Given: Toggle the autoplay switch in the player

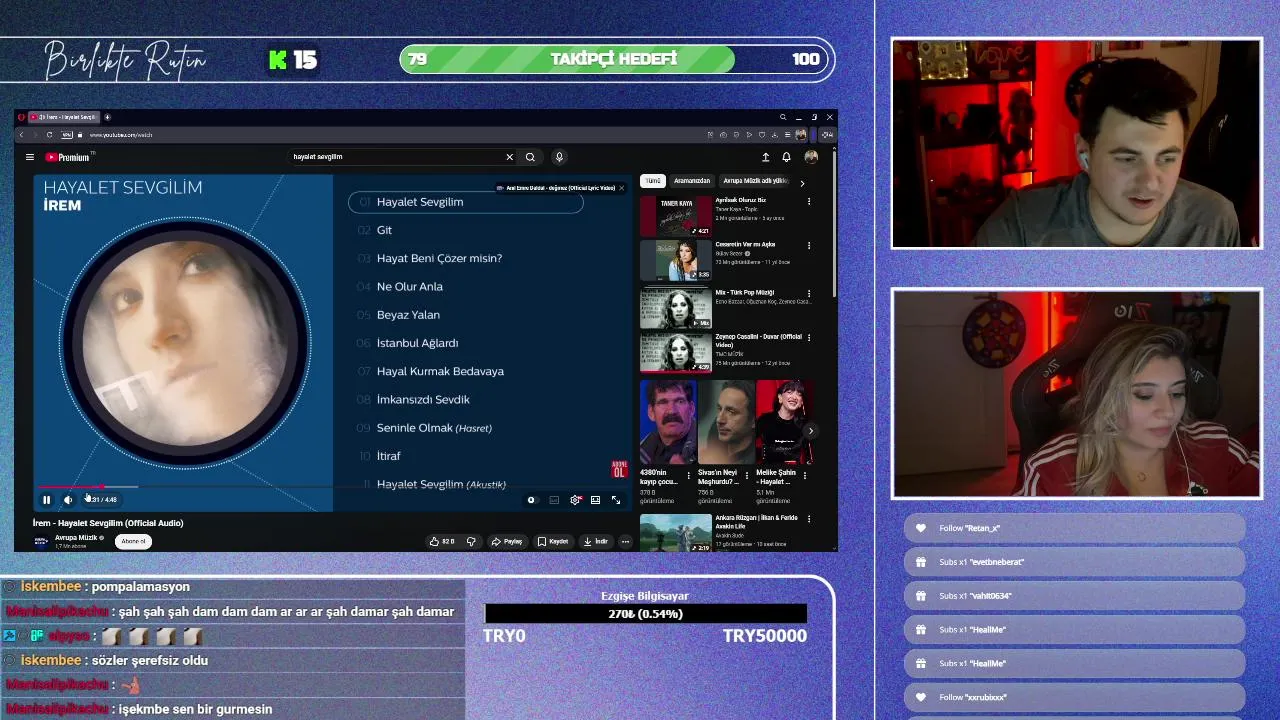Looking at the screenshot, I should pos(532,500).
